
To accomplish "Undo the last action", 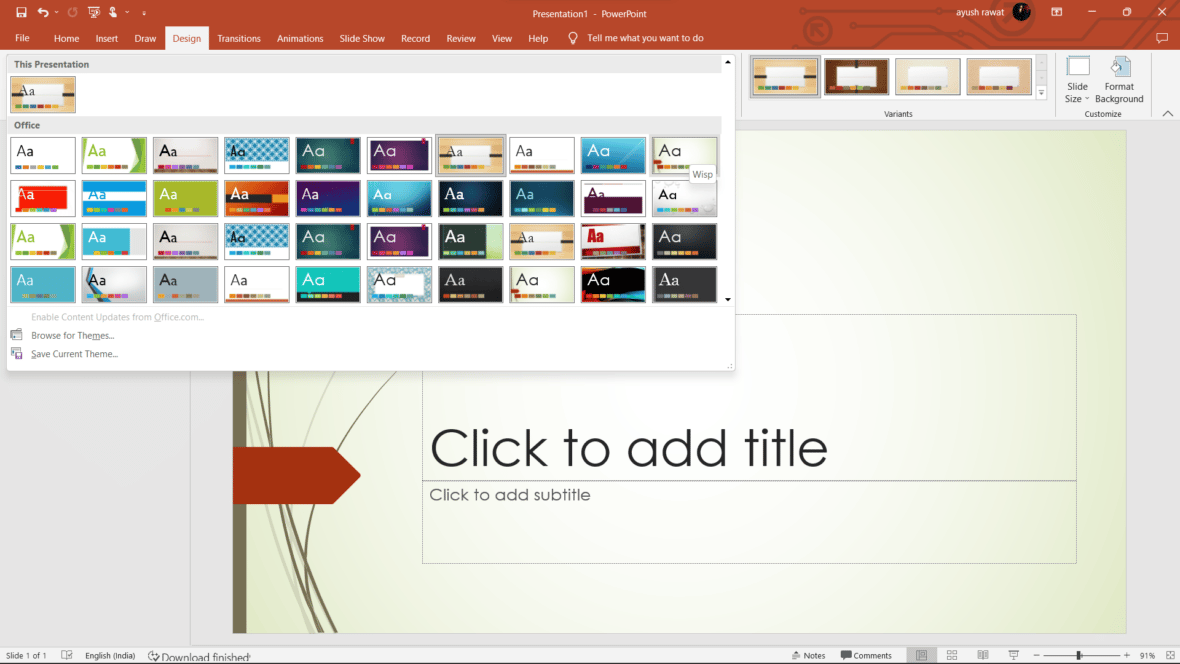I will pos(44,12).
